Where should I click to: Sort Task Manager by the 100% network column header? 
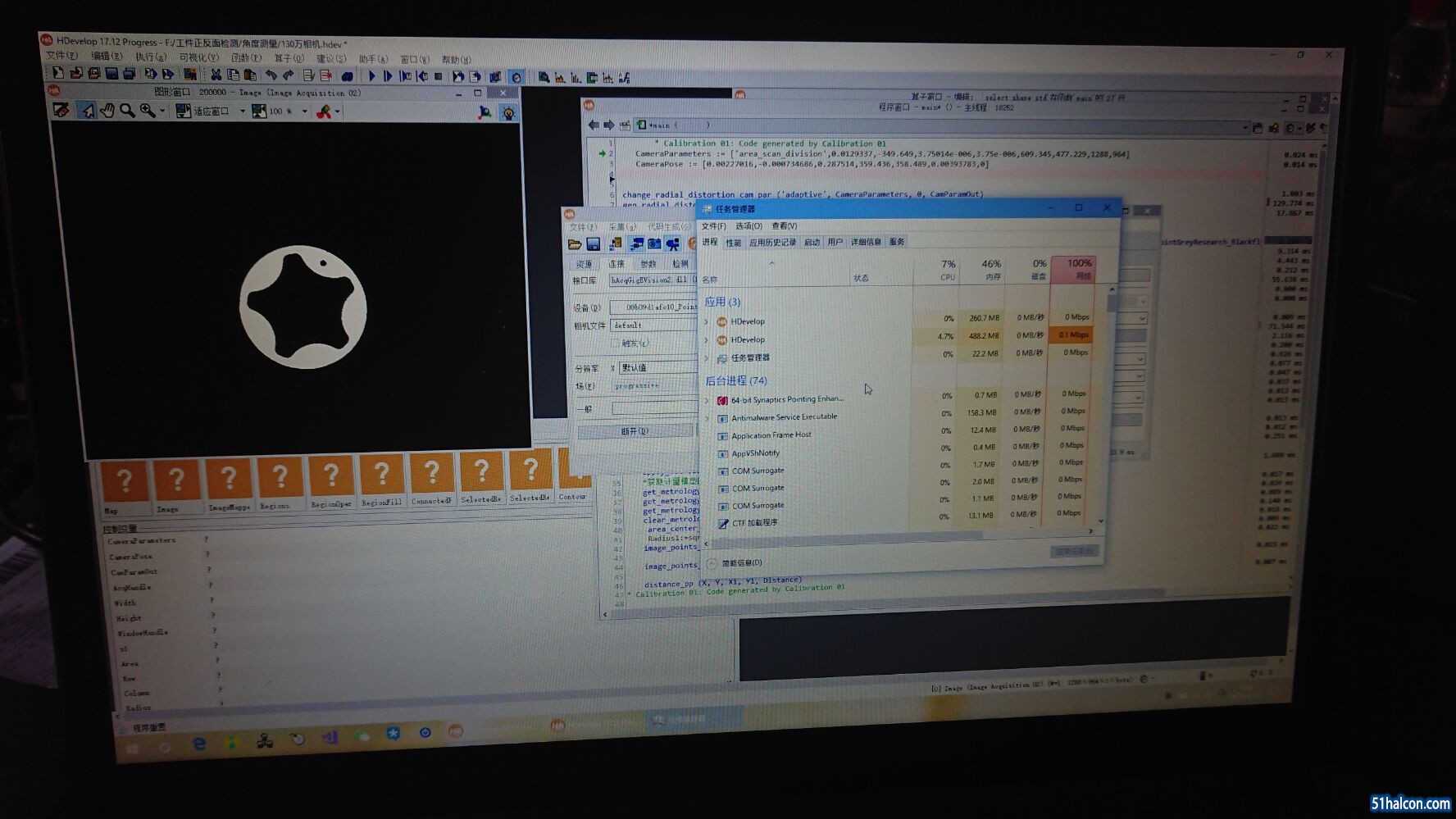point(1072,269)
